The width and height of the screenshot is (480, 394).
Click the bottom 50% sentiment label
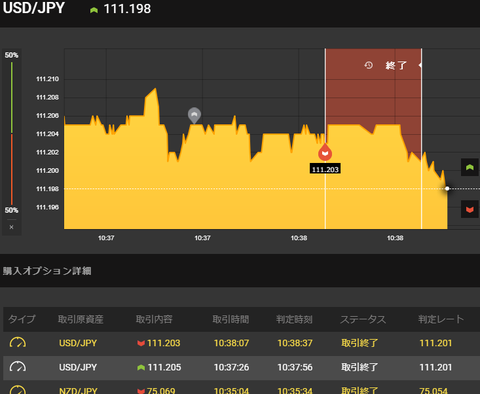[11, 210]
